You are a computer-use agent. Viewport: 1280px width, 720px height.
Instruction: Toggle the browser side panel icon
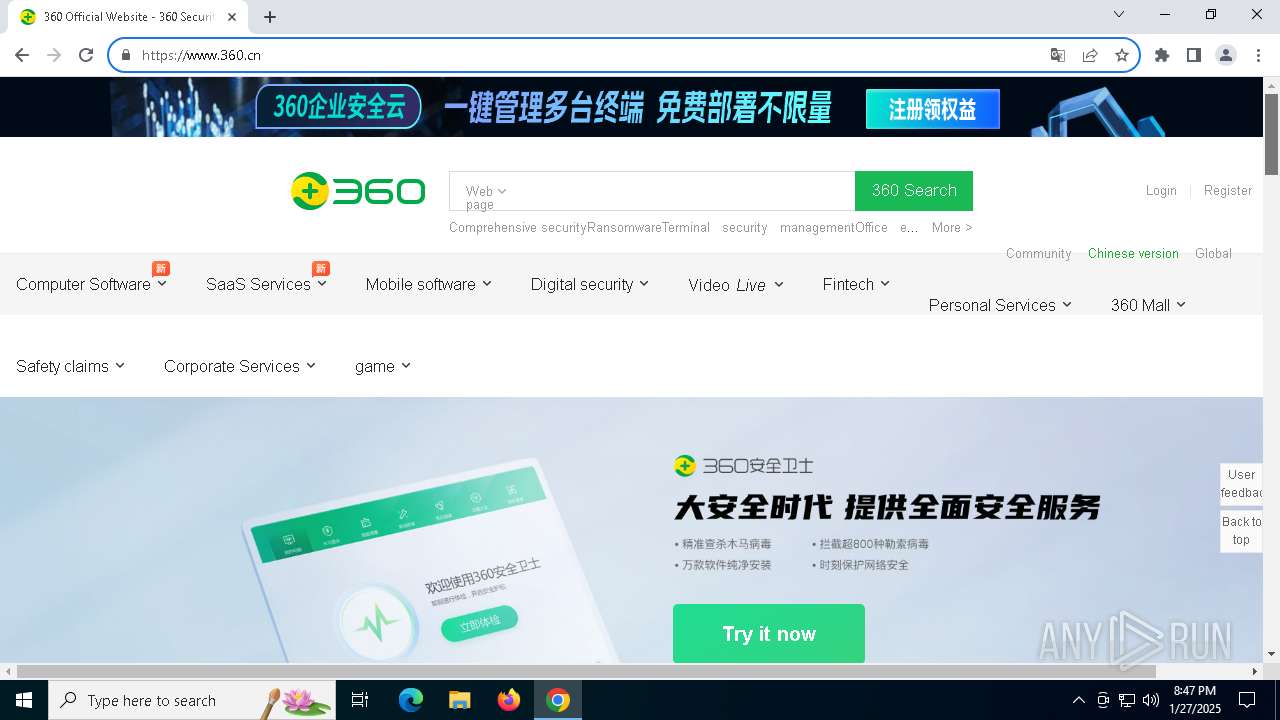pyautogui.click(x=1194, y=55)
